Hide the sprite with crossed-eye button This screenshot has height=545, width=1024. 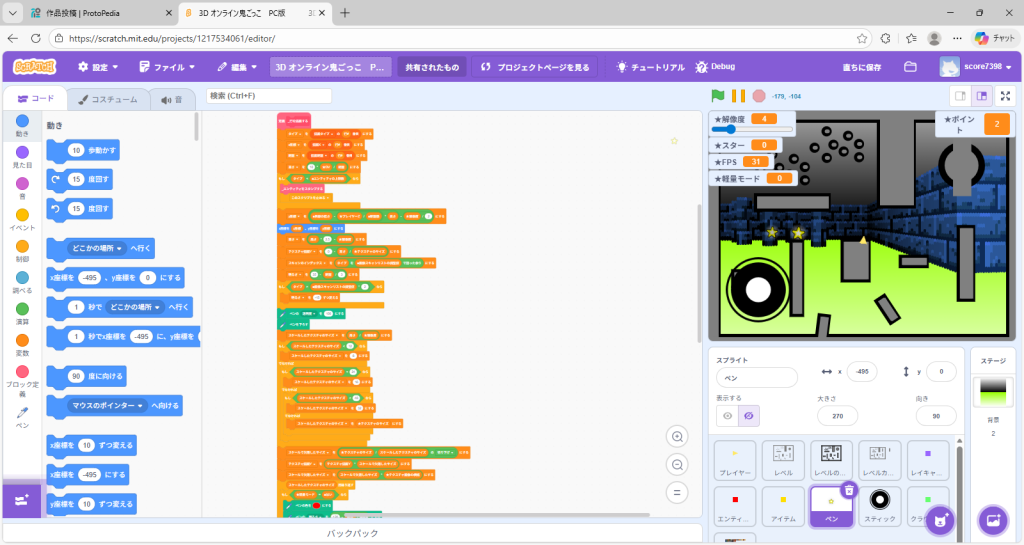[x=749, y=415]
